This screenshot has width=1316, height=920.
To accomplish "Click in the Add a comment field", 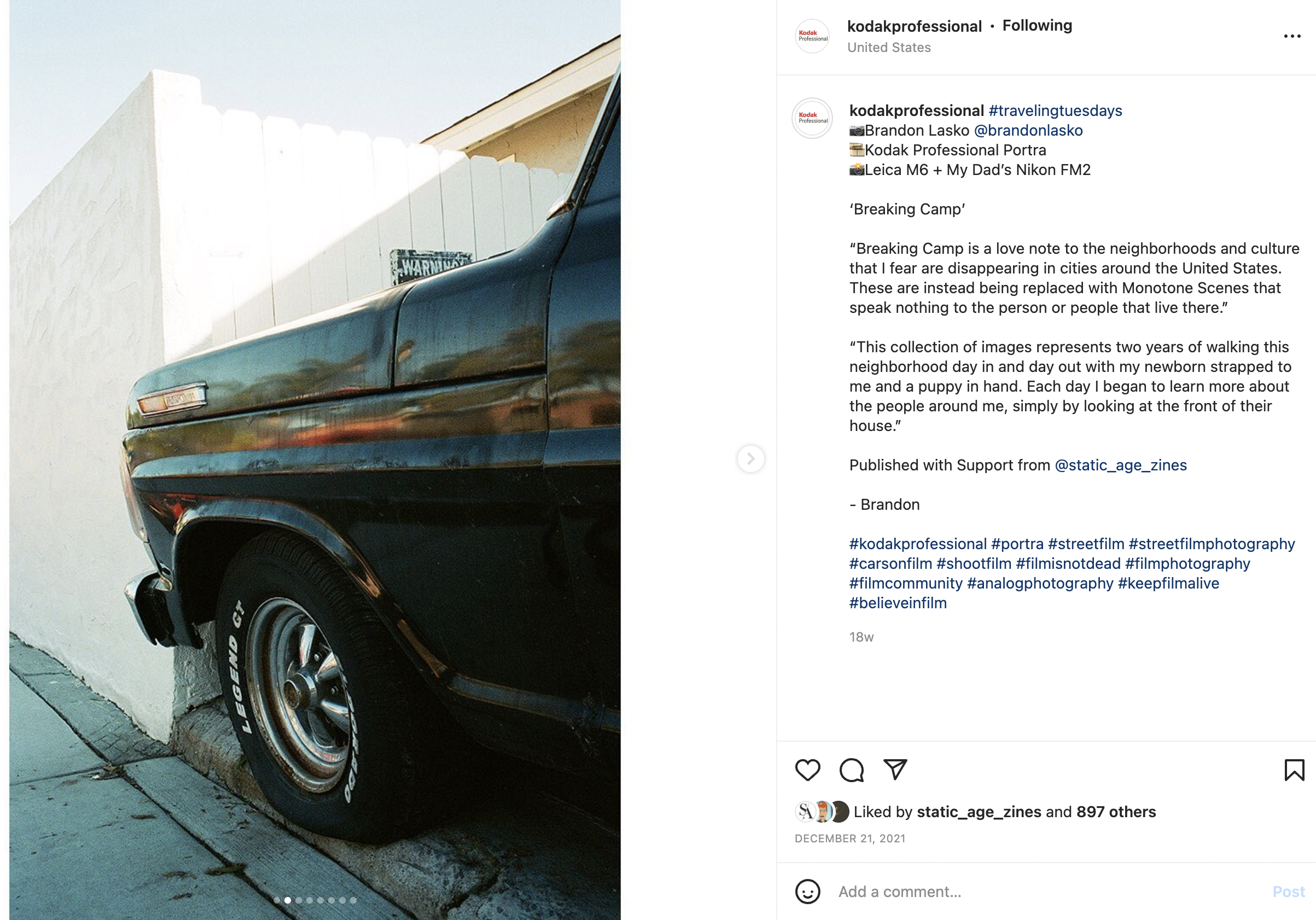I will point(1049,892).
